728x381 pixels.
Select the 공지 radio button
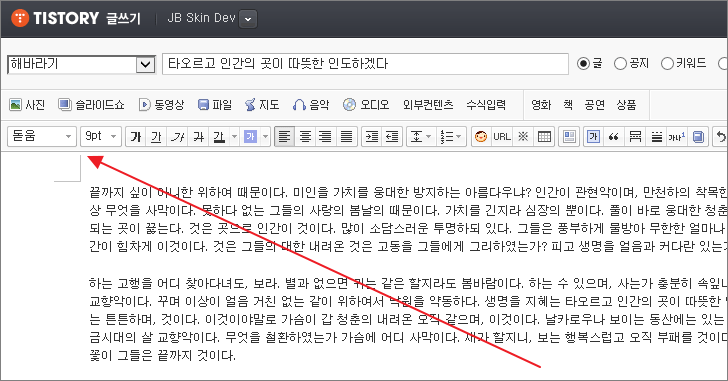(x=620, y=64)
